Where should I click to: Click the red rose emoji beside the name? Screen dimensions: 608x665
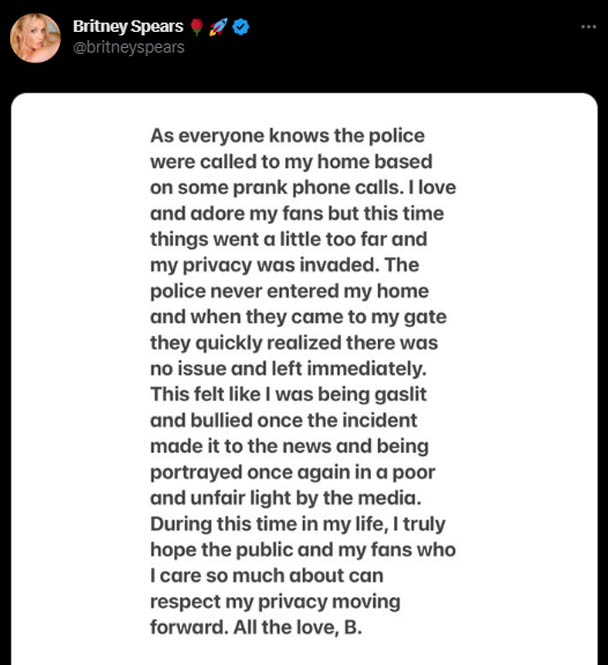(x=196, y=27)
